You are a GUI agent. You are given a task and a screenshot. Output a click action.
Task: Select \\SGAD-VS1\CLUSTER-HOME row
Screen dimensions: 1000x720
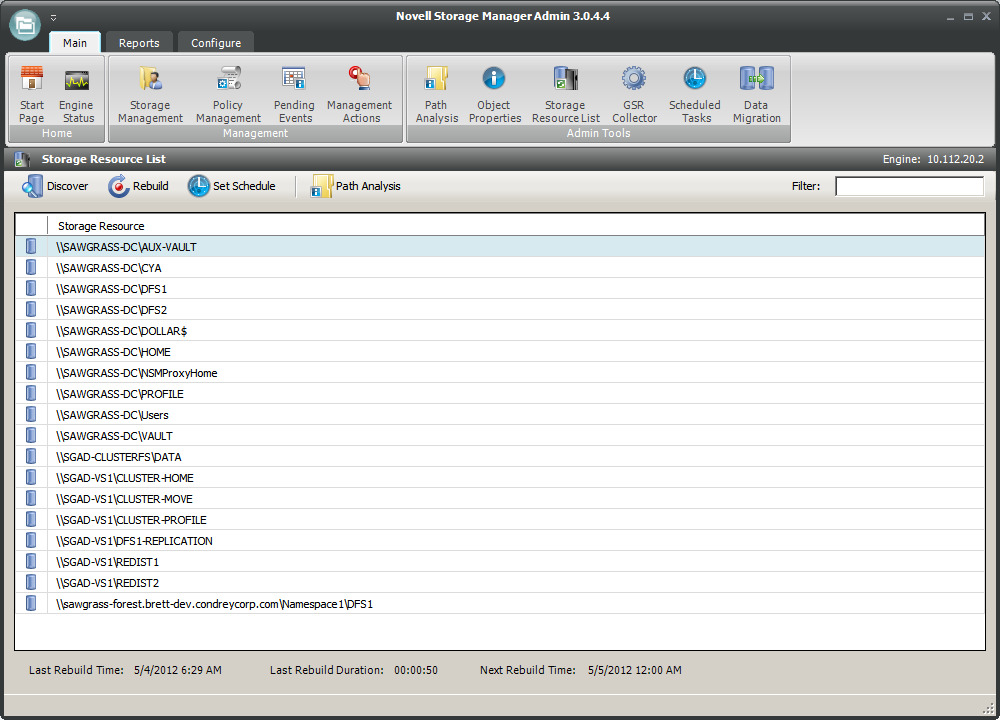click(500, 478)
